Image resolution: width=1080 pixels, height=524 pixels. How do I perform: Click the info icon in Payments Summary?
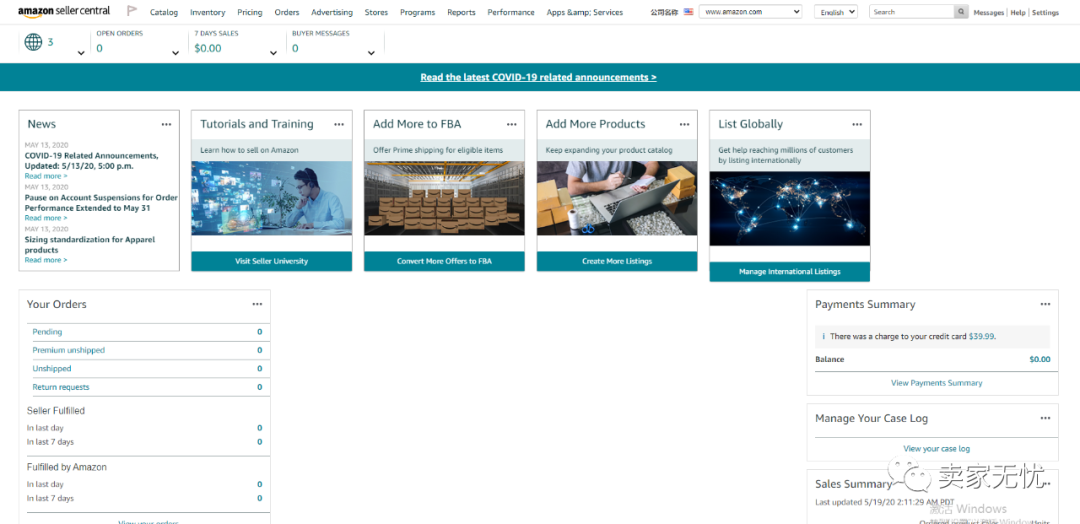click(823, 337)
